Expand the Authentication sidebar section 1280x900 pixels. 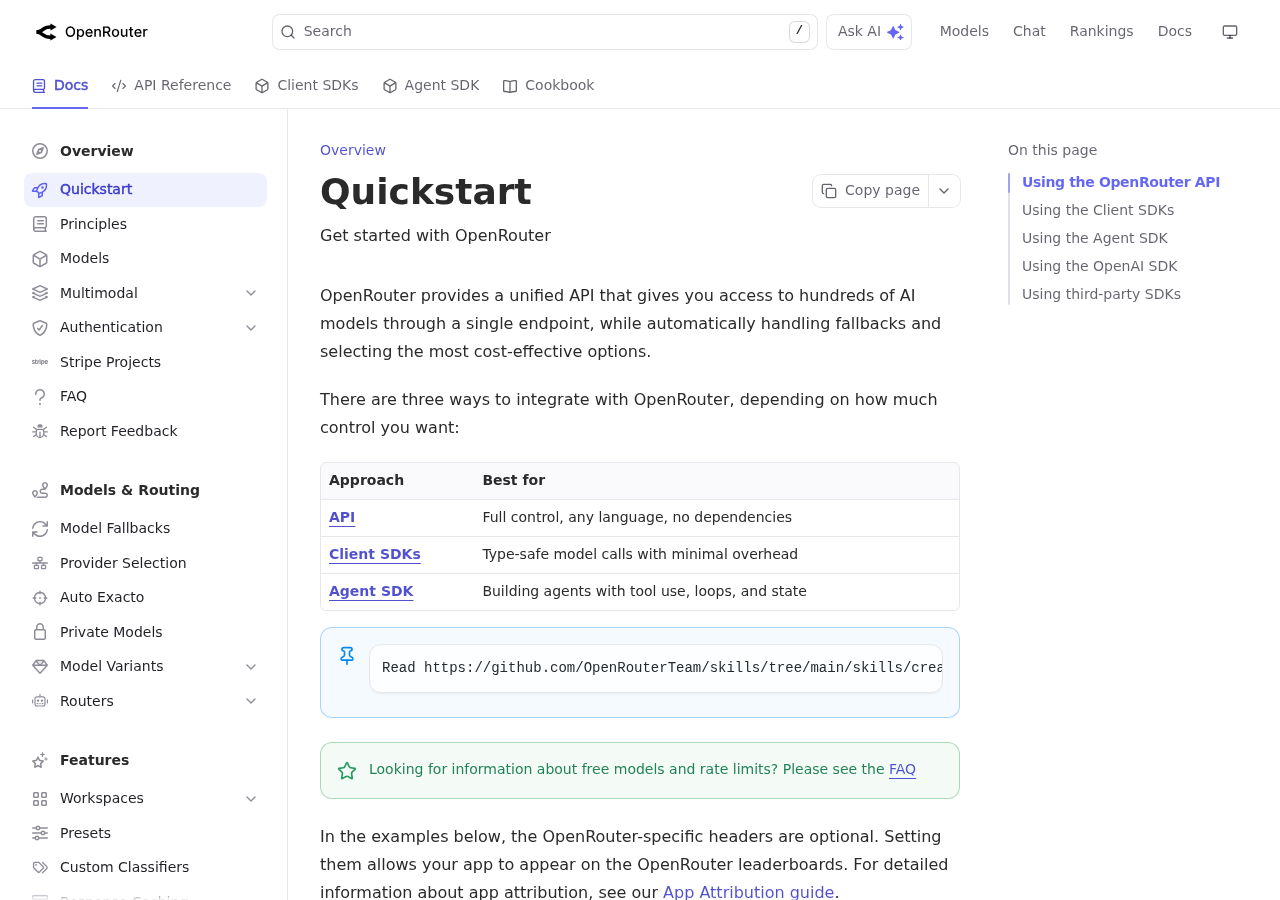point(251,328)
